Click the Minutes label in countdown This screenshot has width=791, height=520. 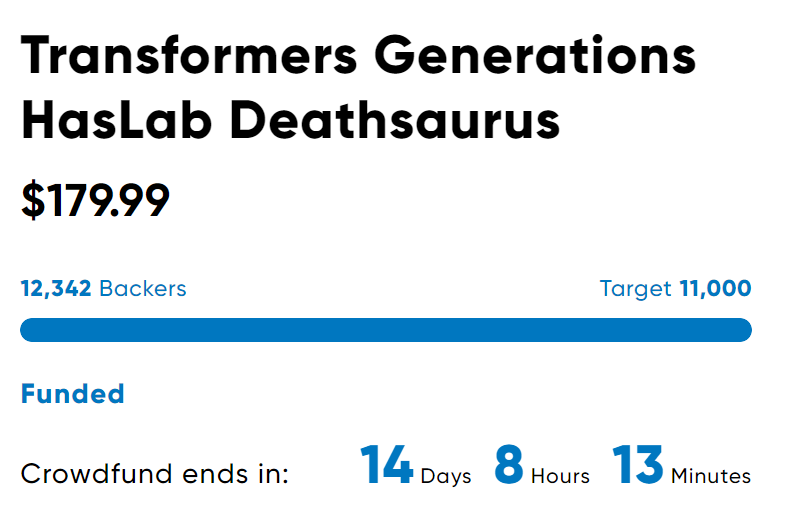click(711, 476)
